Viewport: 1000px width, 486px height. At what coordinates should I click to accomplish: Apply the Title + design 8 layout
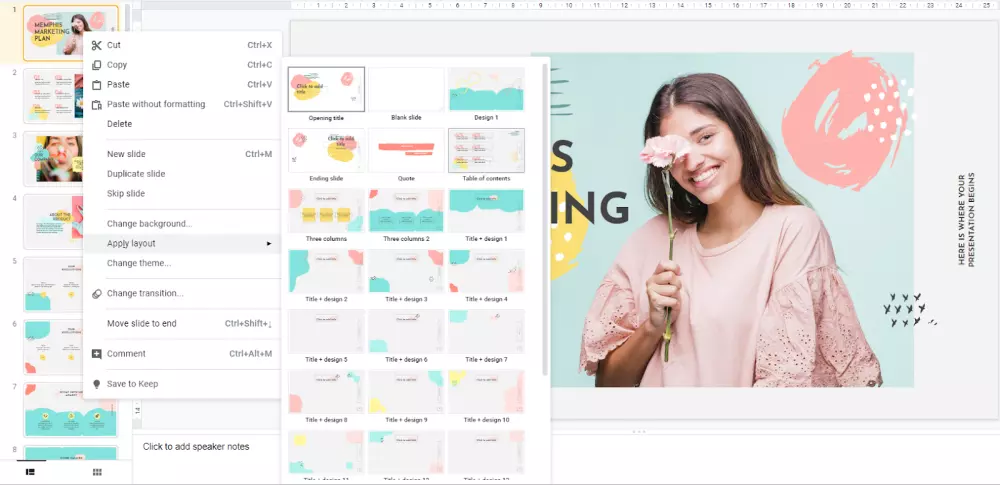coord(327,392)
